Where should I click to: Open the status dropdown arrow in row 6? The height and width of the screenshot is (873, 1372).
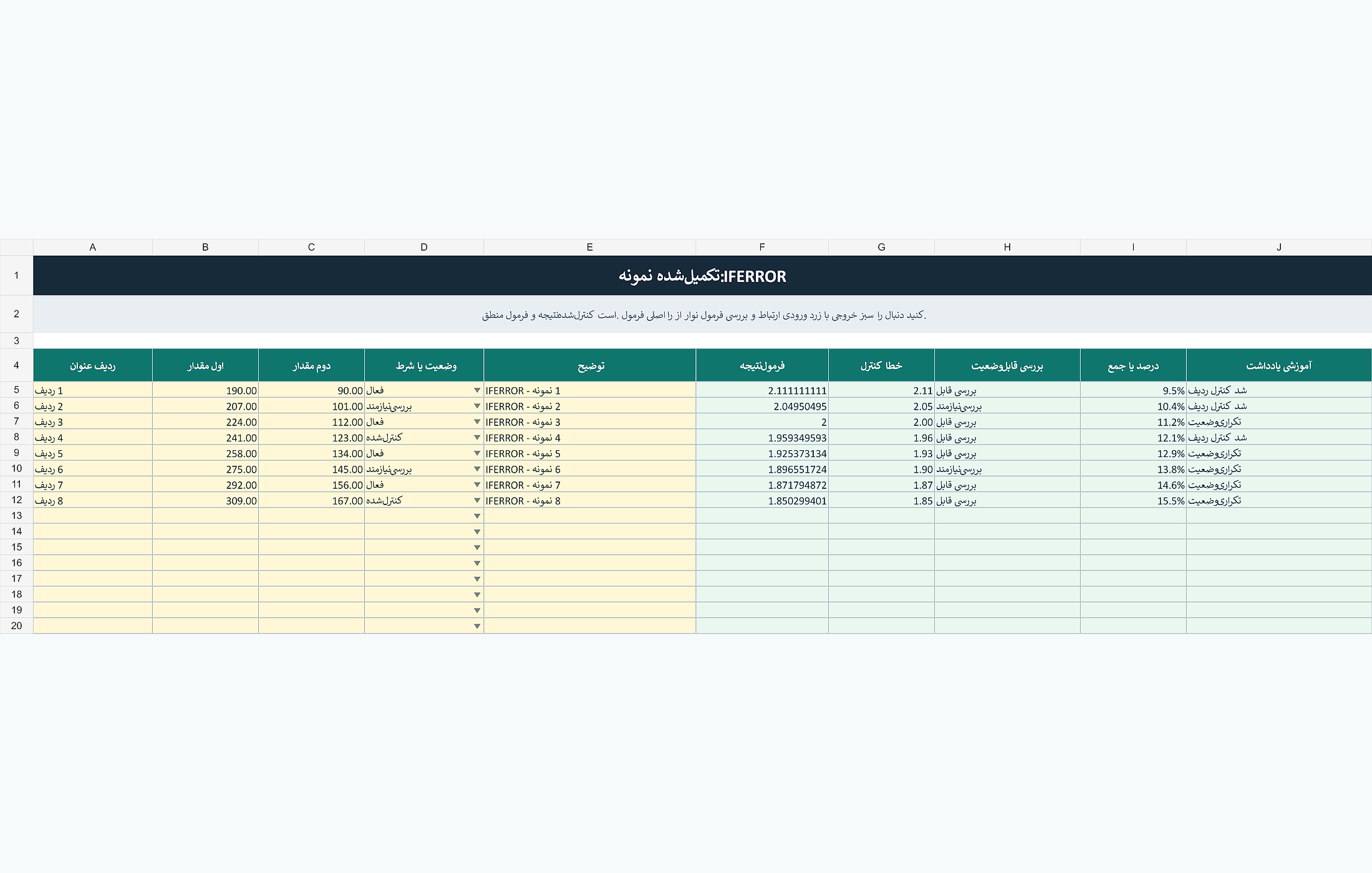click(477, 406)
